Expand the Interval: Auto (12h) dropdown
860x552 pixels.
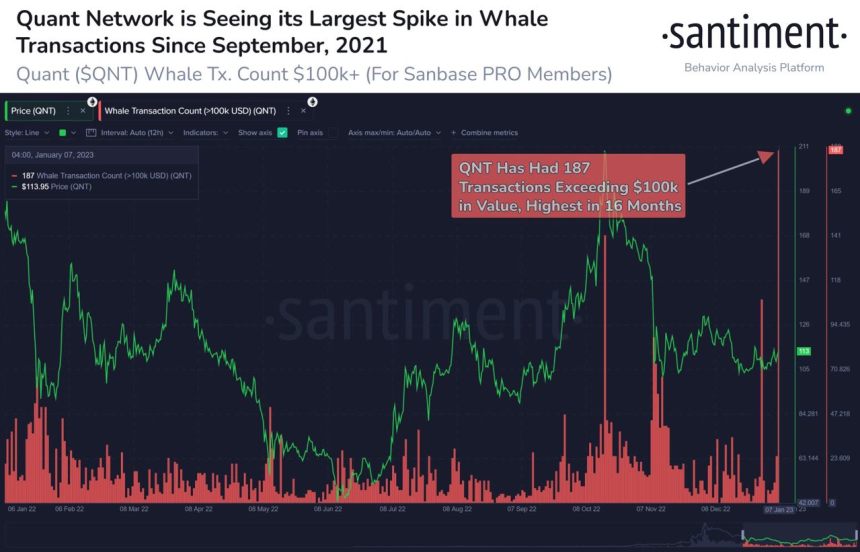coord(137,133)
